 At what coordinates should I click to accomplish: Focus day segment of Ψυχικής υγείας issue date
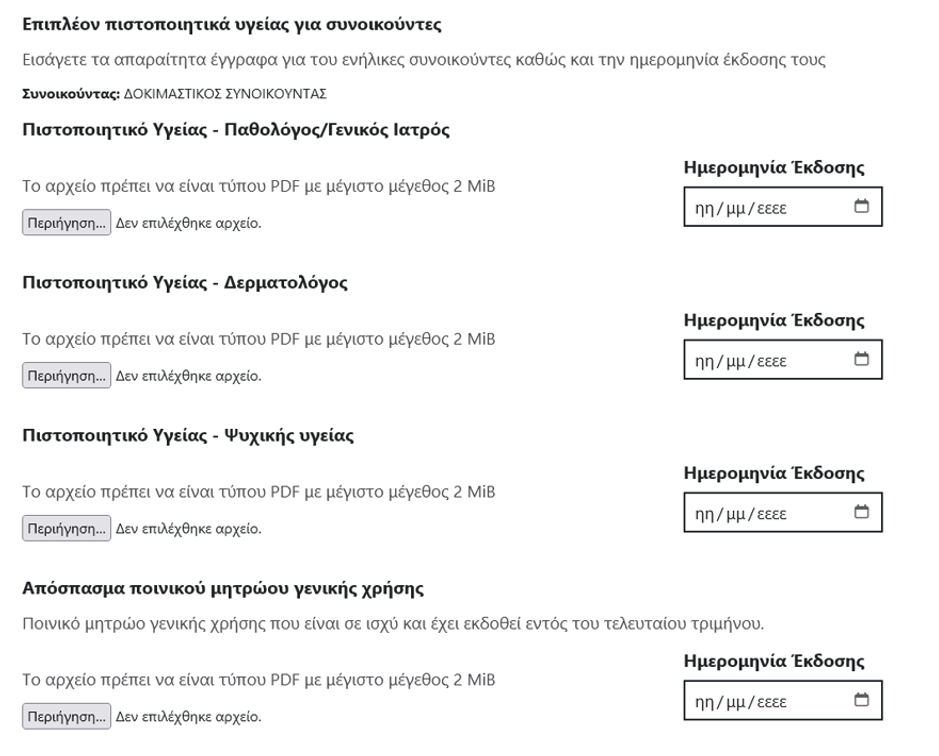704,514
